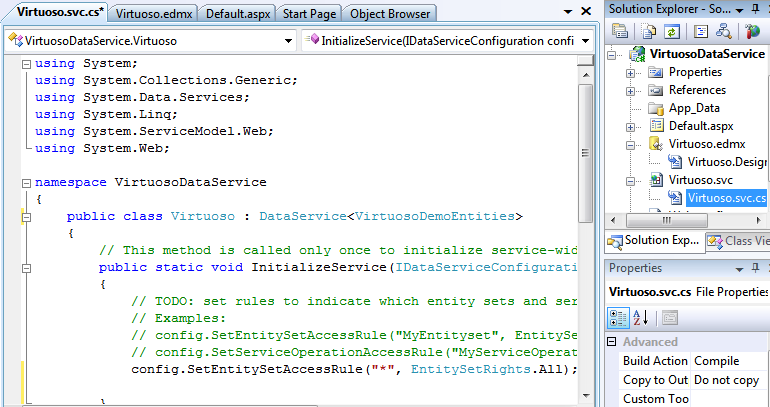Pin the Solution Explorer panel

coord(753,7)
